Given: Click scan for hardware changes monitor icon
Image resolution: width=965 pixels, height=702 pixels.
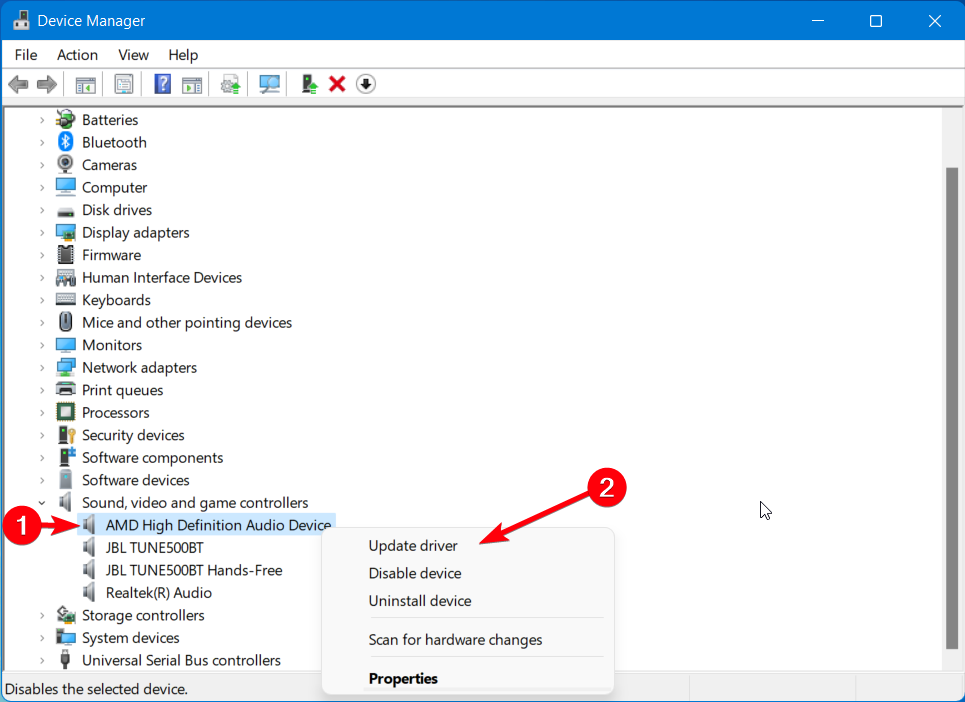Looking at the screenshot, I should pos(269,84).
